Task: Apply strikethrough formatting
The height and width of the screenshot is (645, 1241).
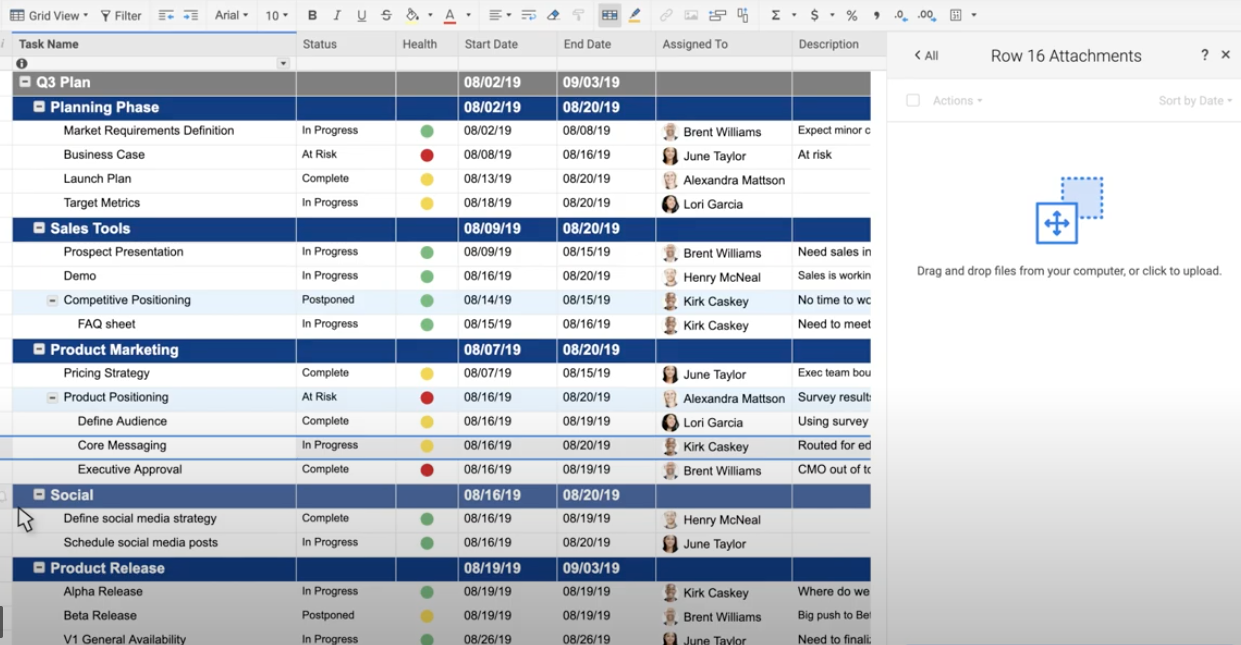Action: click(386, 16)
